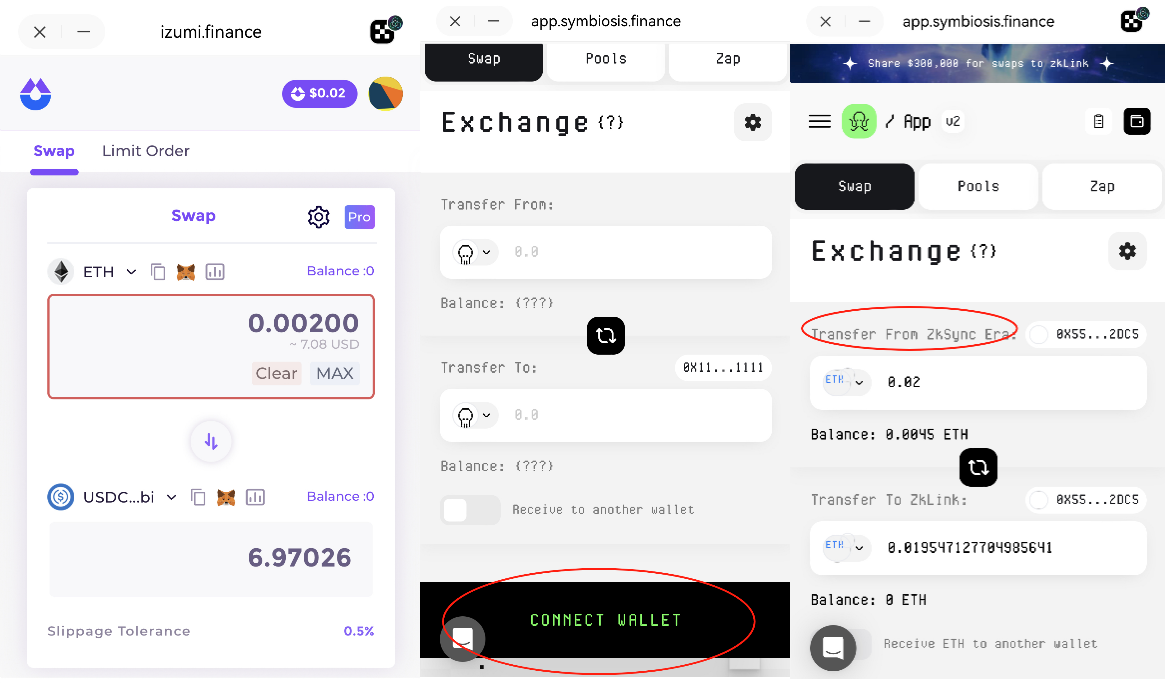Open izumi swap settings gear
Image resolution: width=1165 pixels, height=683 pixels.
pyautogui.click(x=319, y=217)
